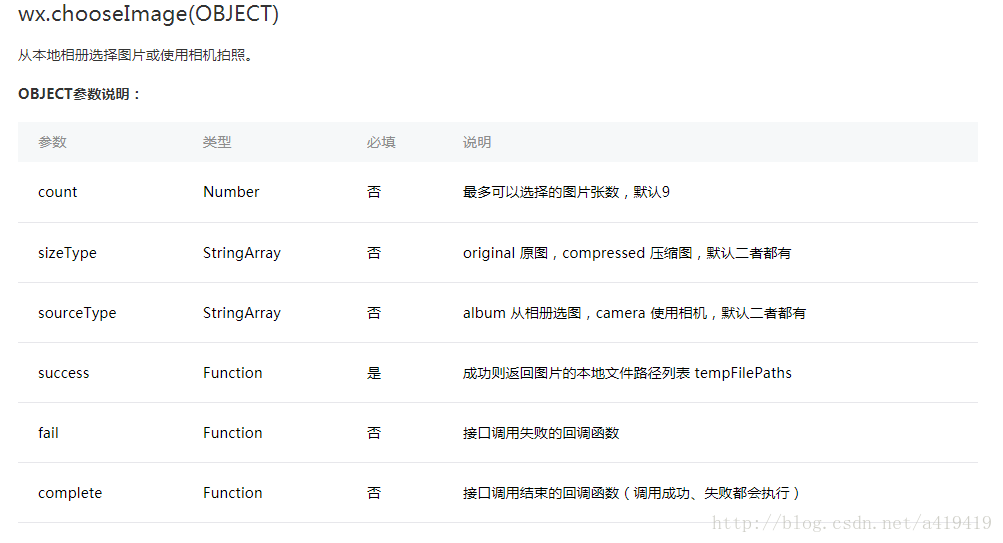Select the 类型 column header
Screen dimensions: 1003x543
[217, 142]
